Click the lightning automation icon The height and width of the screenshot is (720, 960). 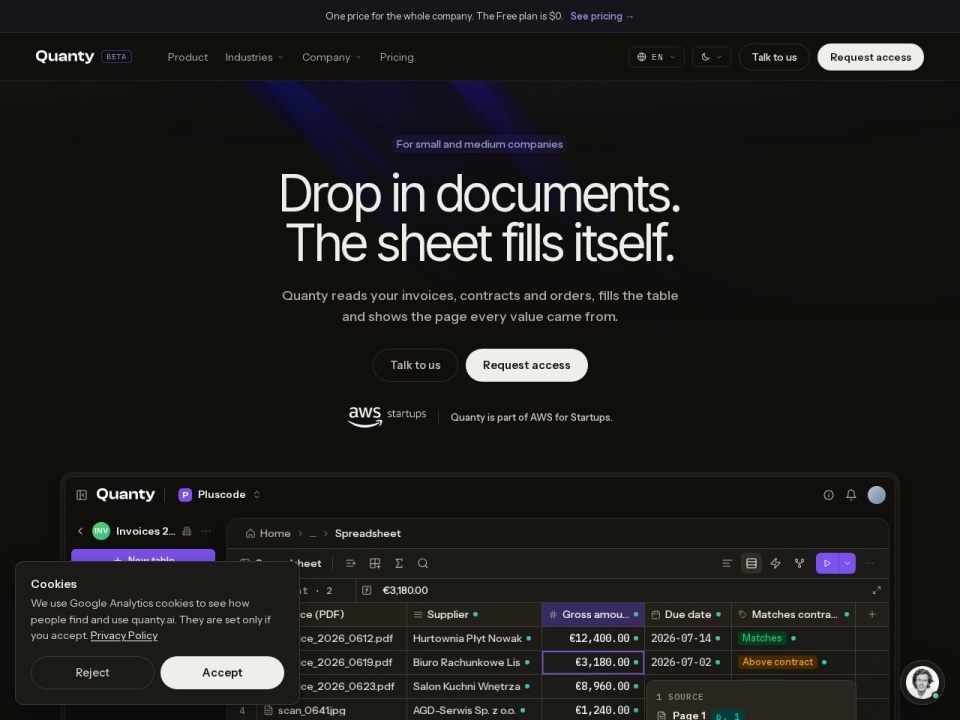(x=775, y=563)
